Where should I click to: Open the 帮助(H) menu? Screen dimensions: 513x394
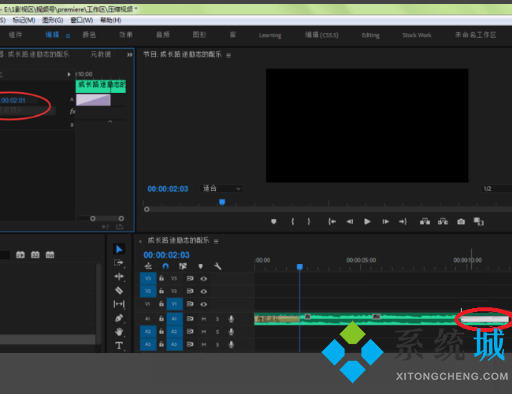point(111,20)
